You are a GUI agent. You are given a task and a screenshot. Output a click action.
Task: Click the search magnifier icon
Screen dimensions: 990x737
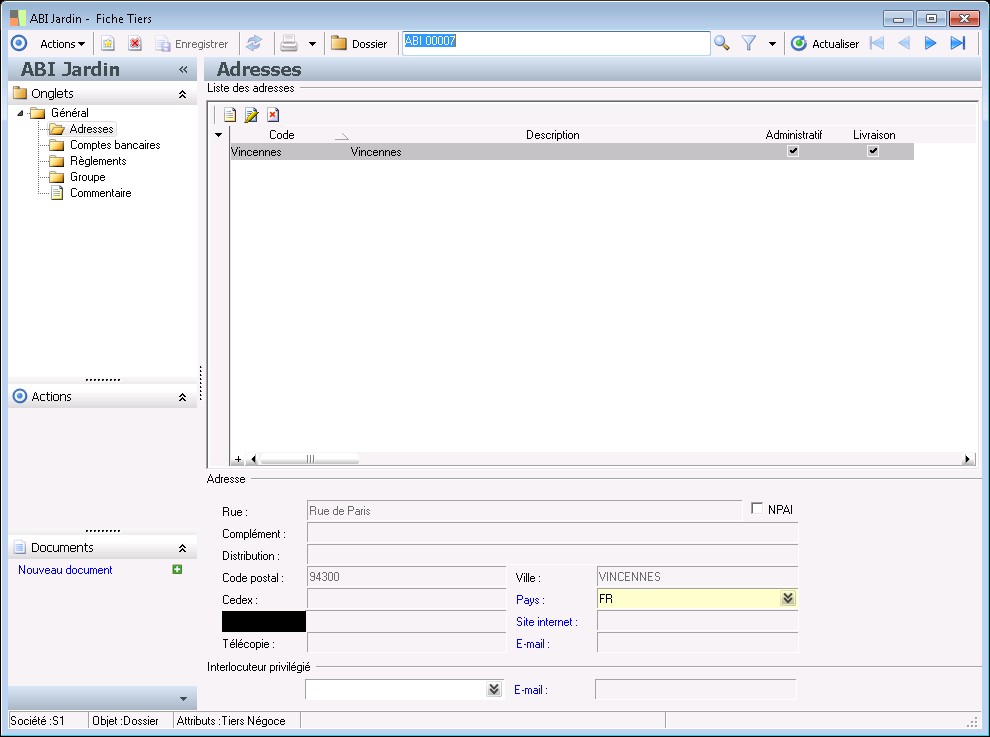click(721, 43)
